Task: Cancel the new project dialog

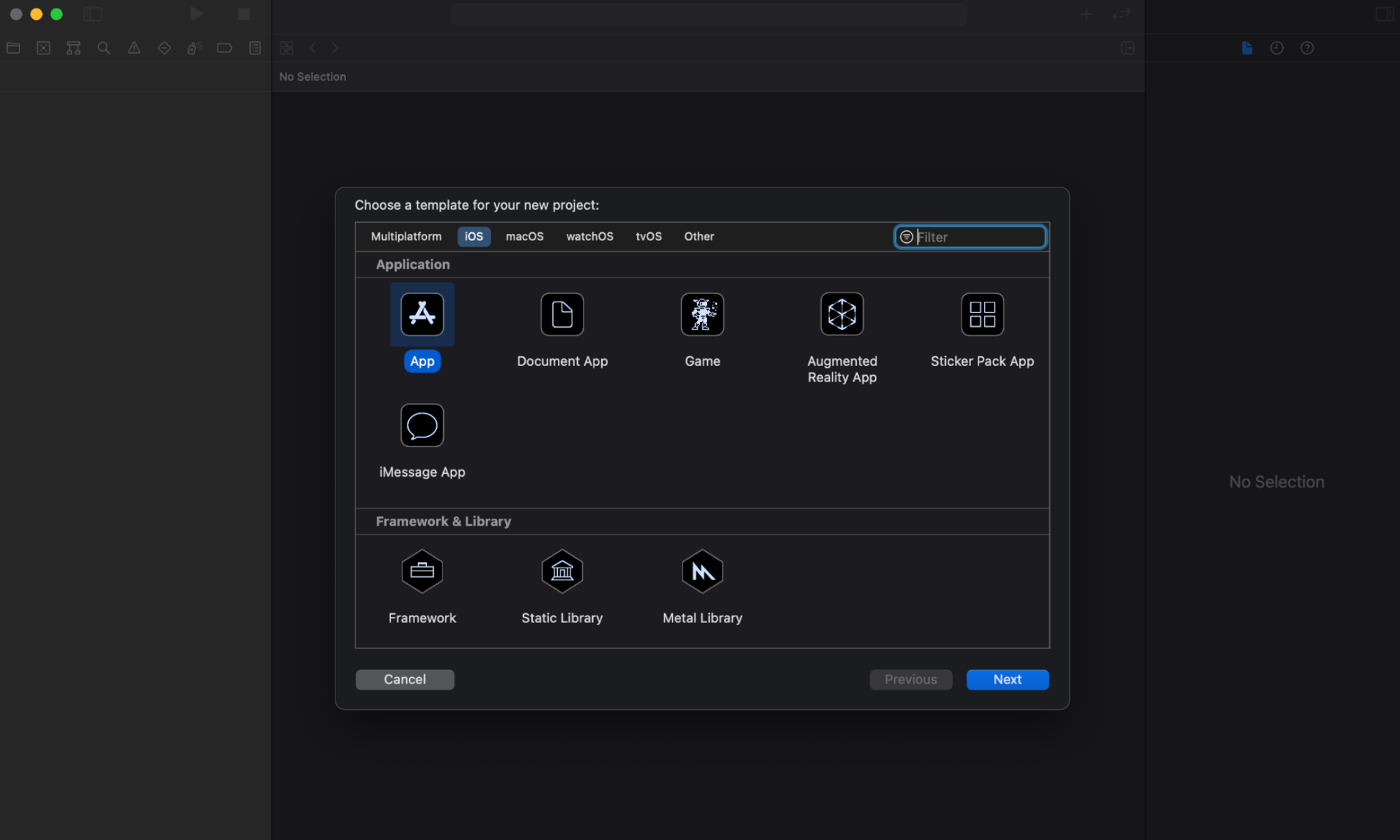Action: click(x=405, y=679)
